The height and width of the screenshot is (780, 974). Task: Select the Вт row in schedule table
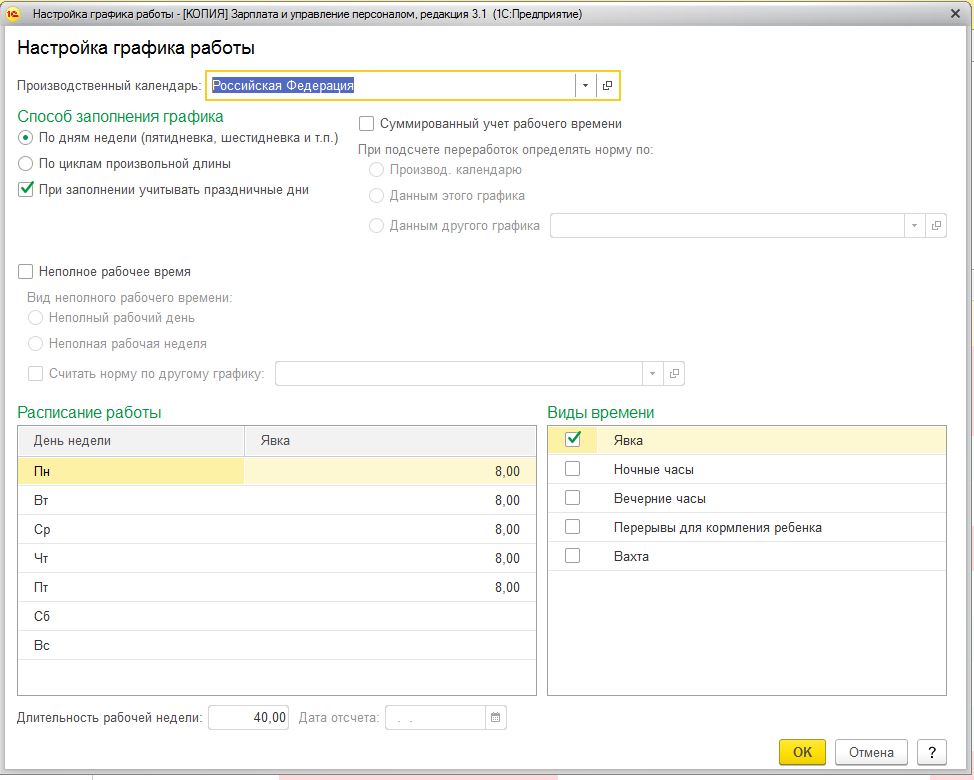point(277,501)
